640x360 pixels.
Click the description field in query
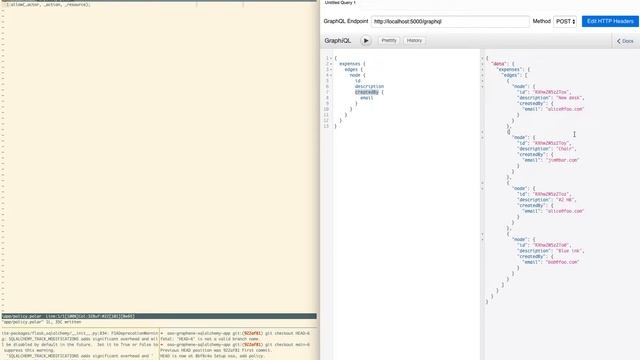[x=369, y=87]
